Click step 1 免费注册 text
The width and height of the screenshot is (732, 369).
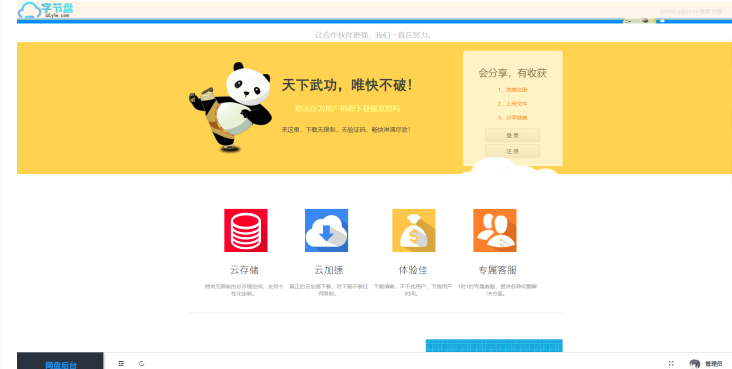(x=512, y=90)
